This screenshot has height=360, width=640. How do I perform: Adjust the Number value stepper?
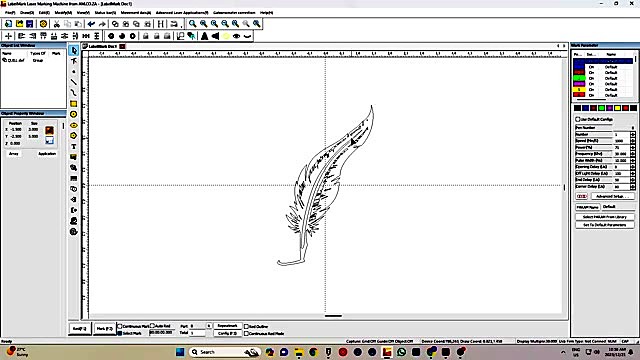click(633, 134)
